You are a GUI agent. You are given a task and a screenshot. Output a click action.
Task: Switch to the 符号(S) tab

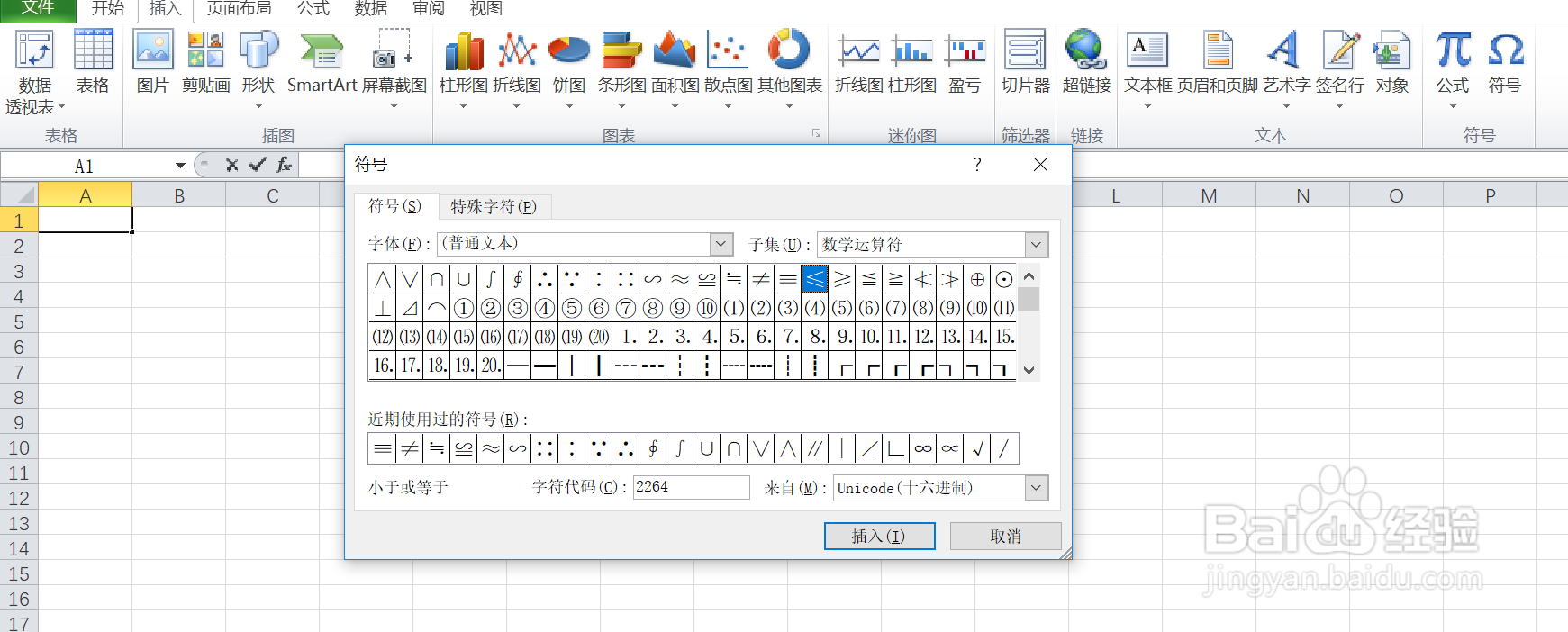pos(394,206)
